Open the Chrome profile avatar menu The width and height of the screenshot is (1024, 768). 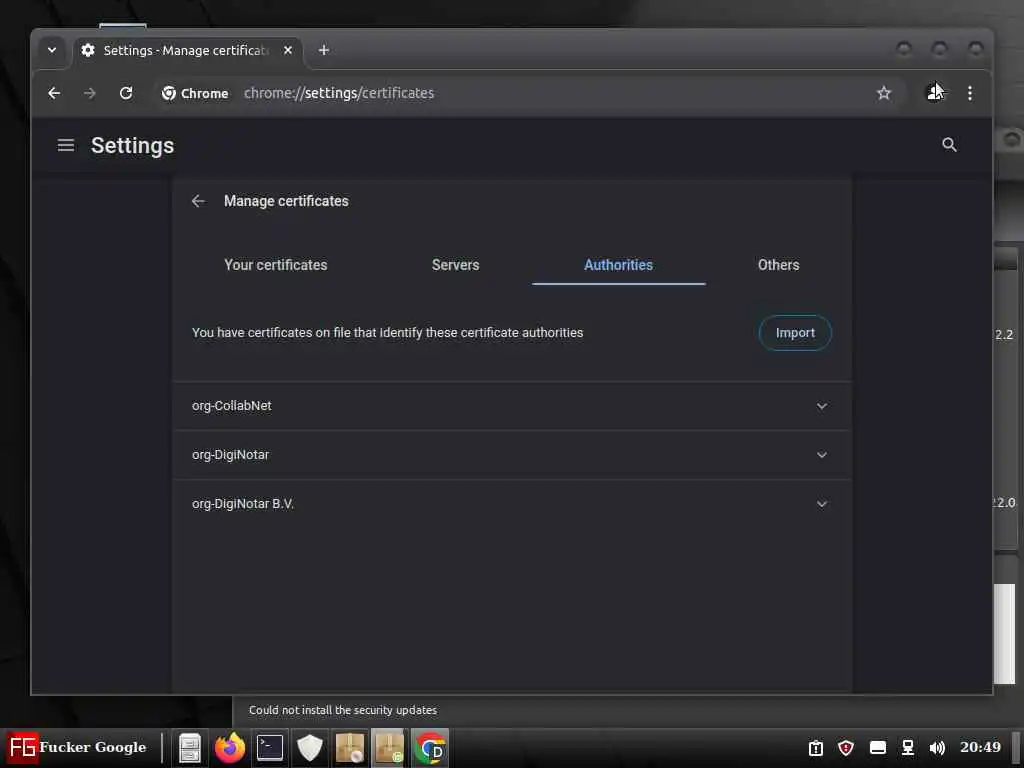935,93
